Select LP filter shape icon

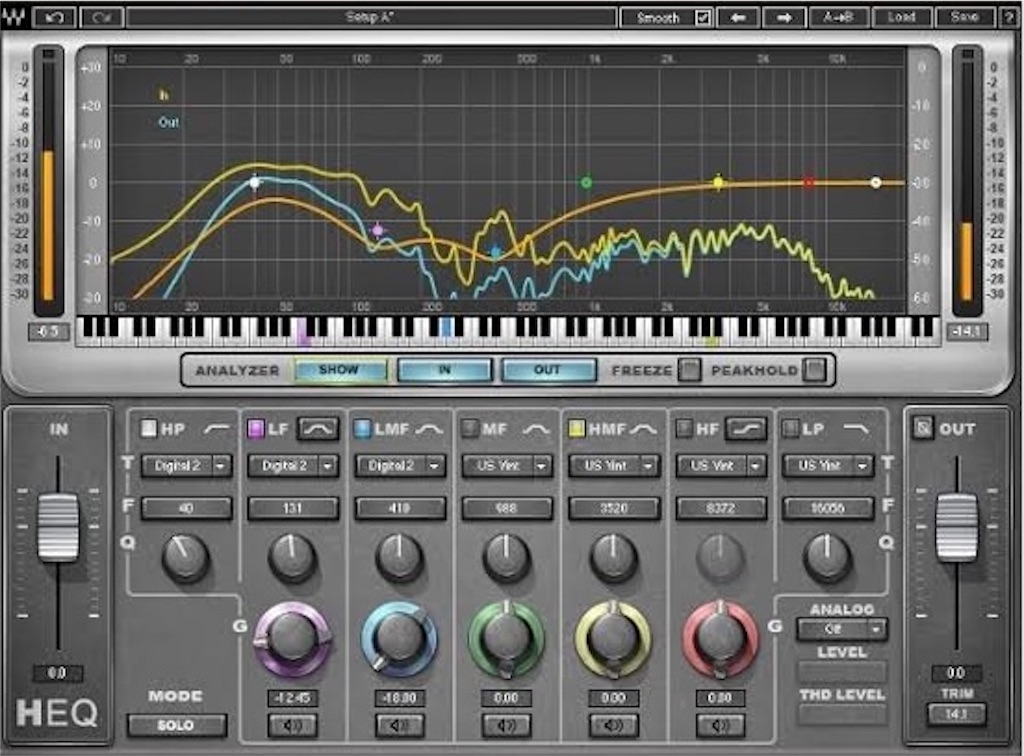(856, 428)
